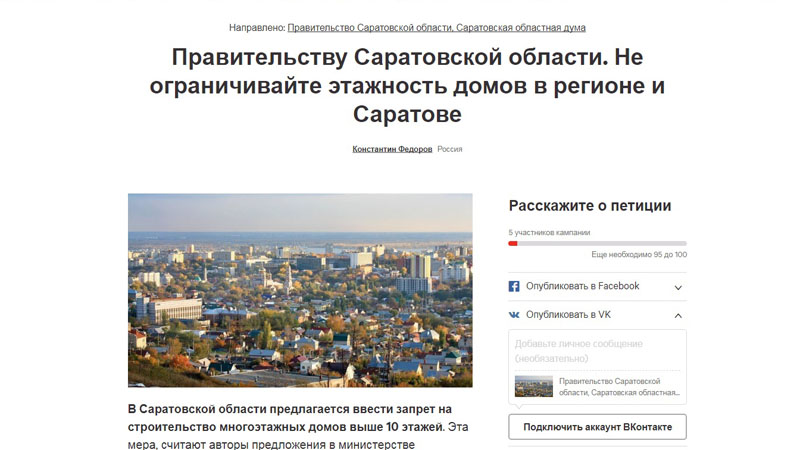
Task: Click the petition signature progress bar
Action: (597, 243)
